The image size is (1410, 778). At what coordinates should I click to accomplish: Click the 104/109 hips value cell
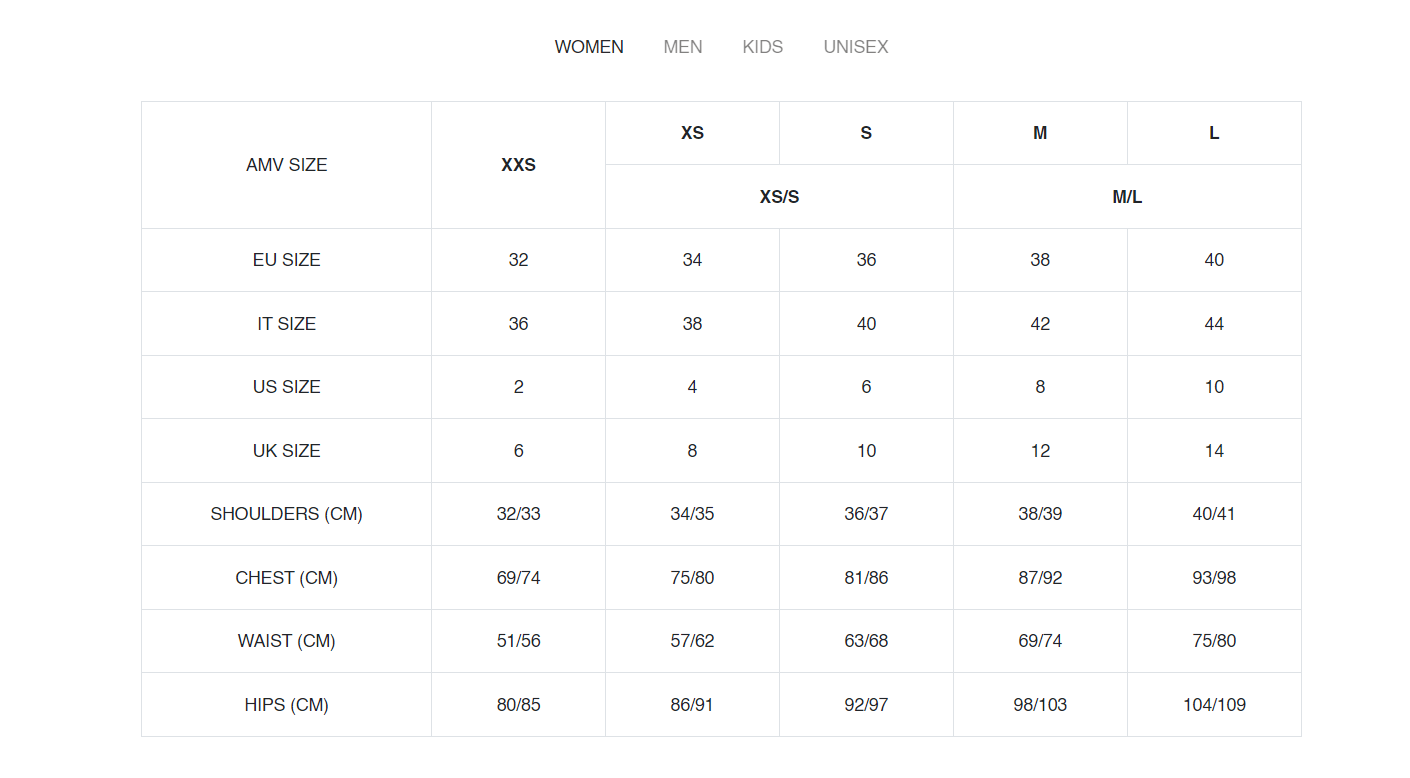pos(1214,705)
